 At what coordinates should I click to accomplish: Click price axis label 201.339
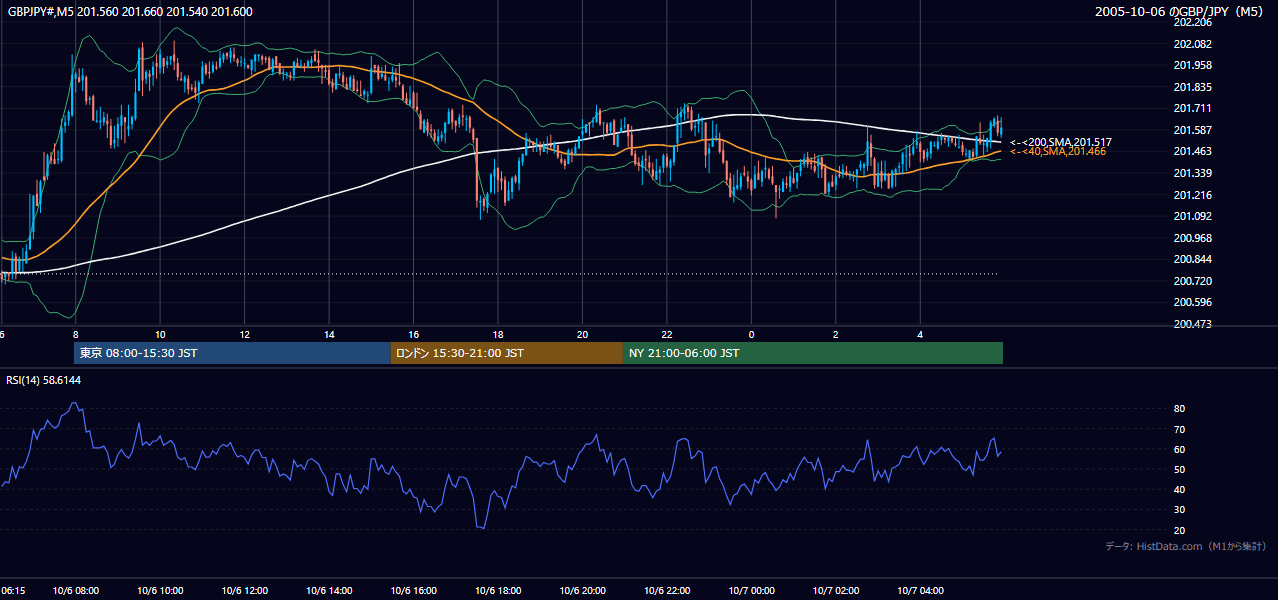coord(1192,173)
